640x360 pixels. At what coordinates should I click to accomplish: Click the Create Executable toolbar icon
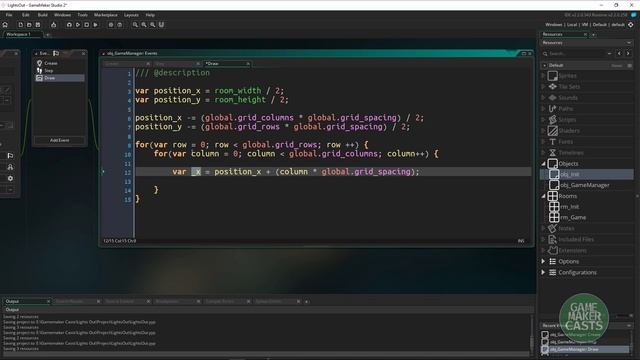(x=53, y=25)
